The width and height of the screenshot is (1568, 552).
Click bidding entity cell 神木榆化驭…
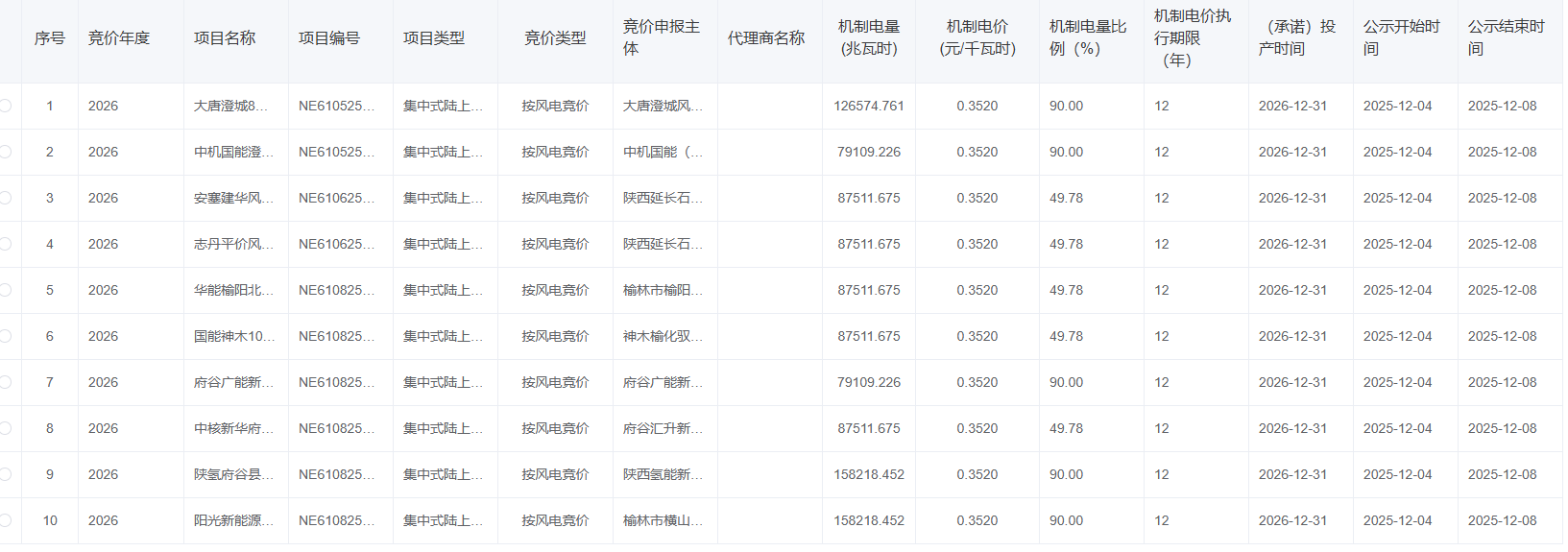(x=663, y=336)
